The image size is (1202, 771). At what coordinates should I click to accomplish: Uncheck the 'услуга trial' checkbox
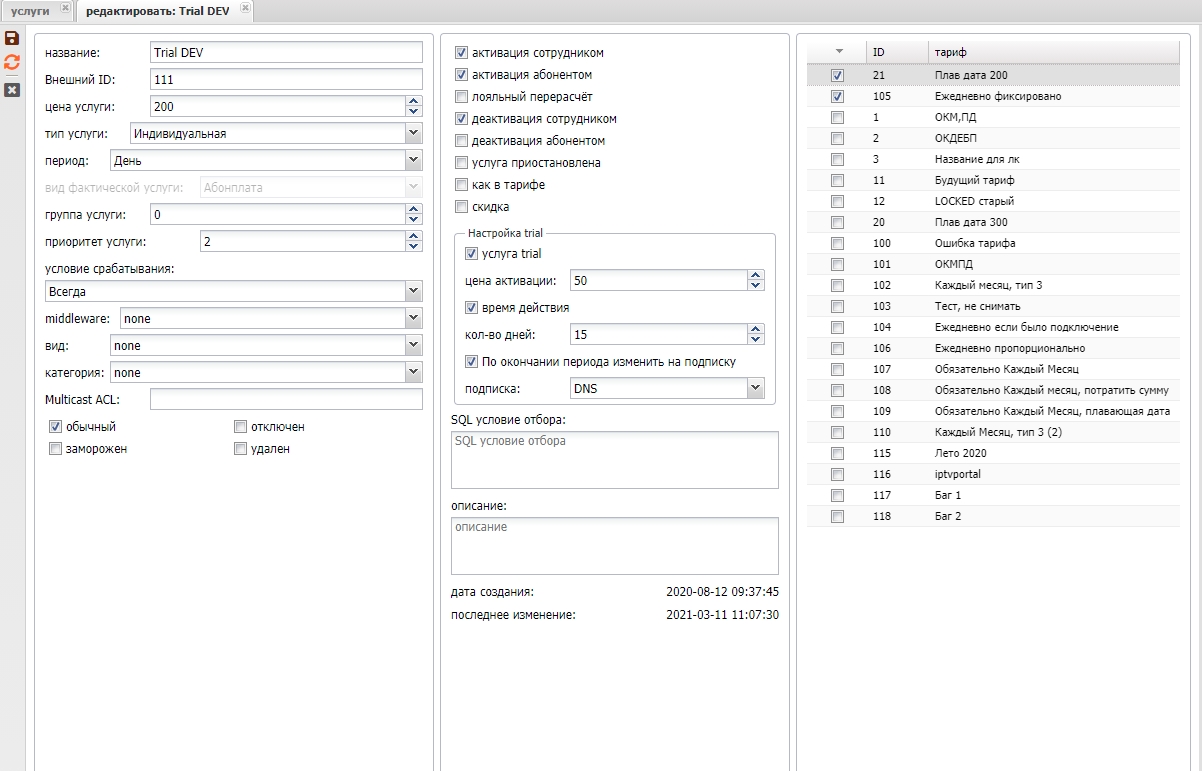tap(472, 254)
